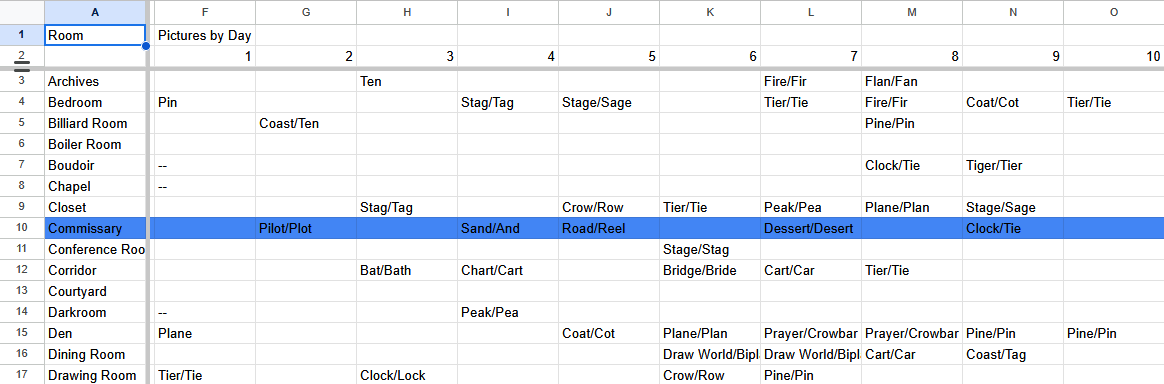The image size is (1164, 384).
Task: Click the frozen row divider handle under row 2
Action: click(22, 68)
